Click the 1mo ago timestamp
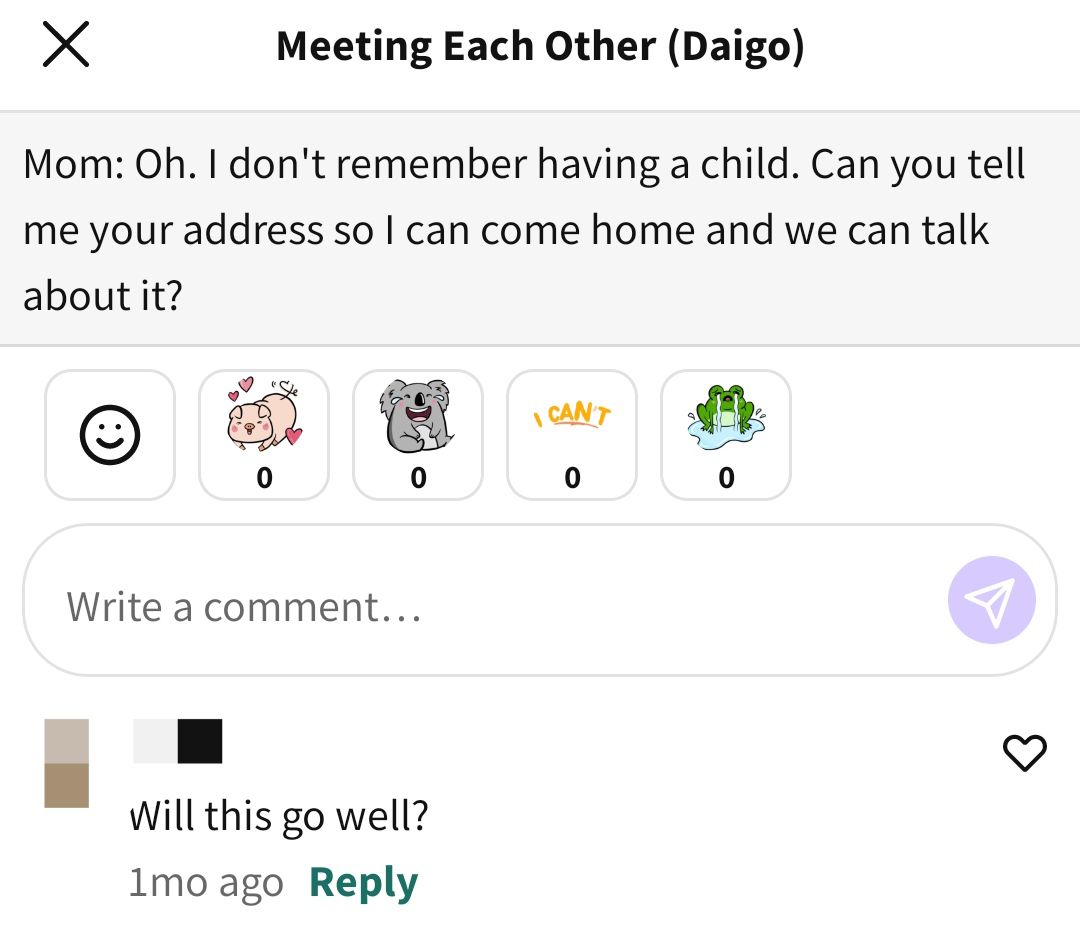 206,883
